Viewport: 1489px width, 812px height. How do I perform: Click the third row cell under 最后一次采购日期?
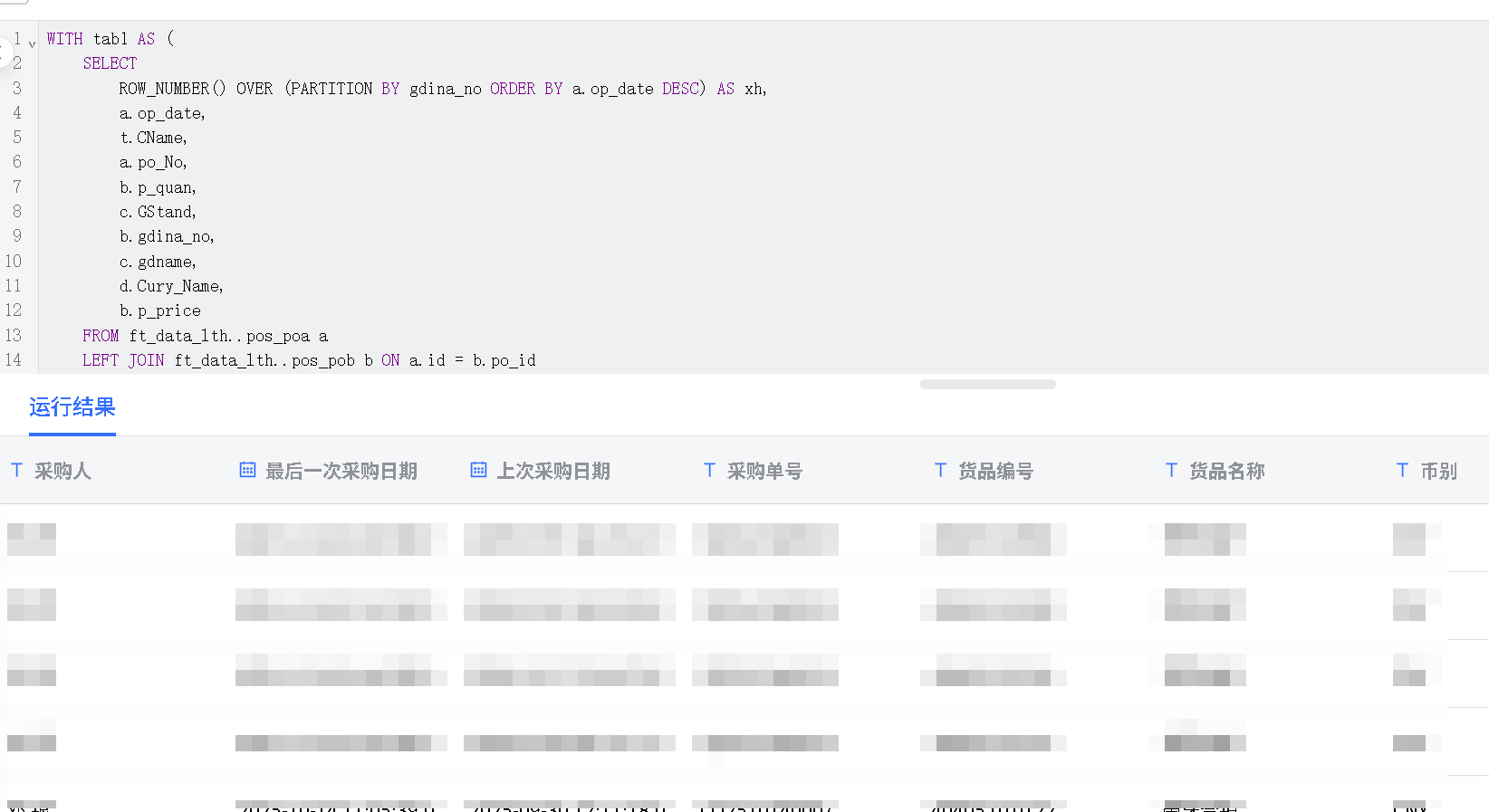coord(341,671)
